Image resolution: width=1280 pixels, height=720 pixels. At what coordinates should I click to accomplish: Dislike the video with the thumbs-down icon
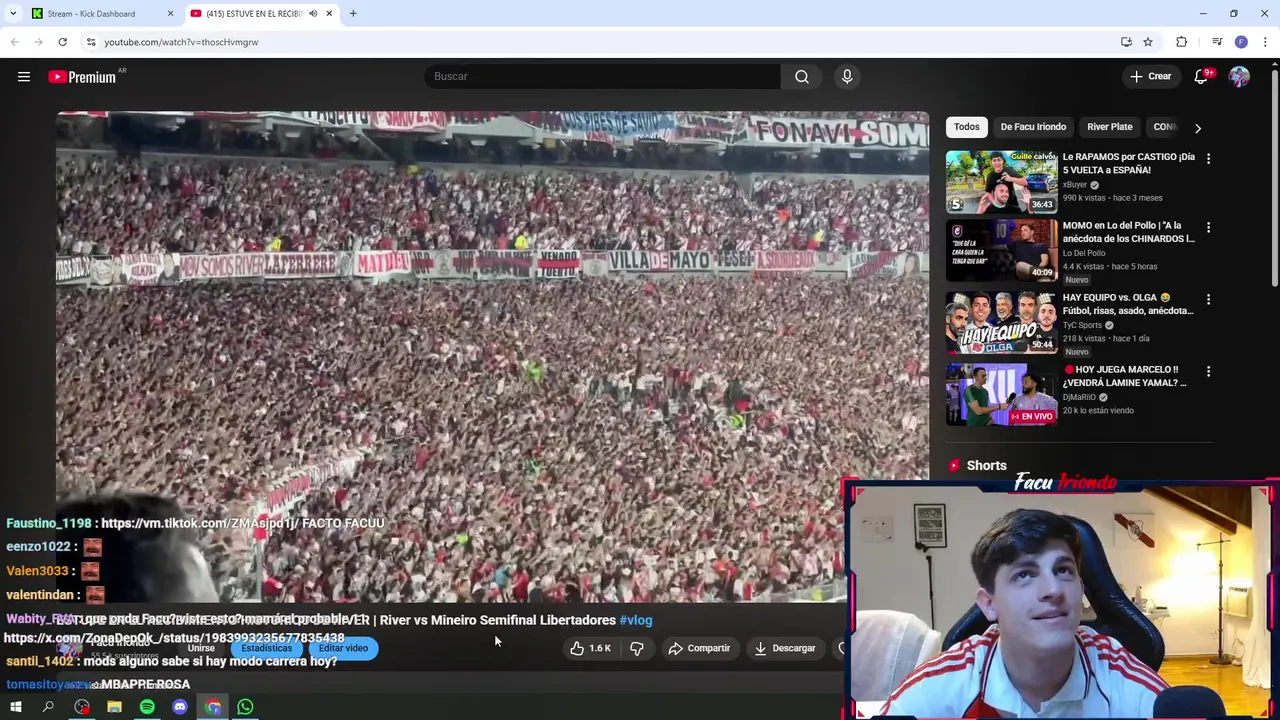637,648
